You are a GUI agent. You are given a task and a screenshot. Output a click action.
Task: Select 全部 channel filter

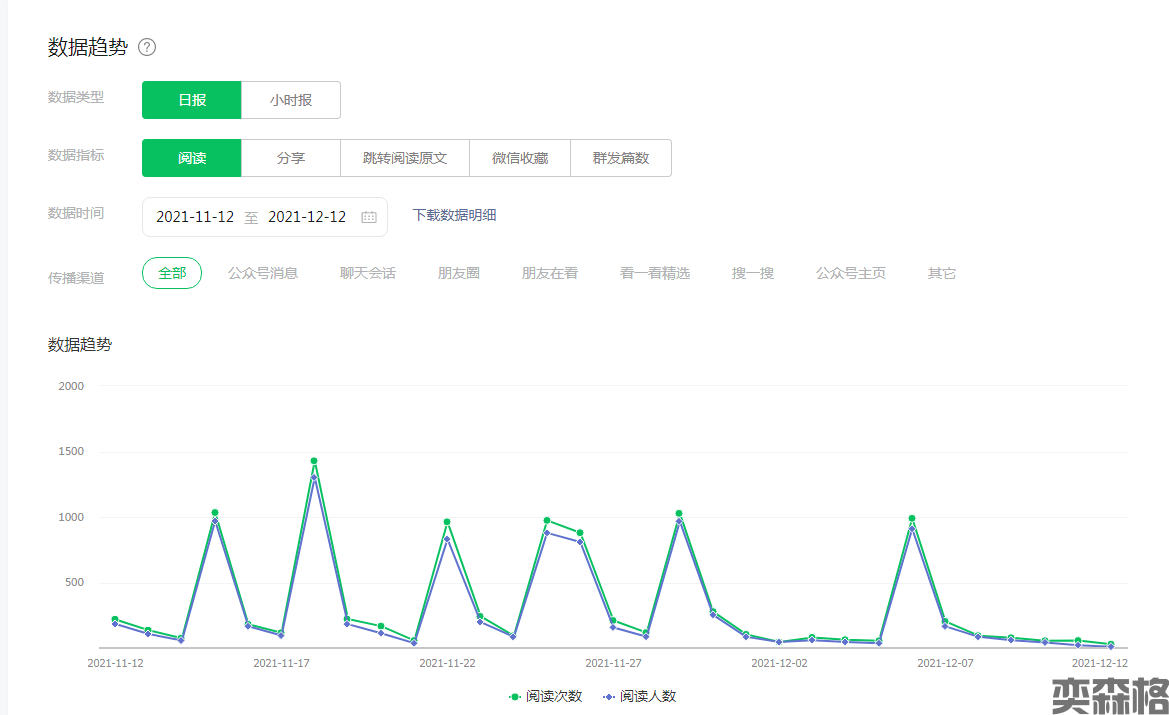[x=172, y=273]
